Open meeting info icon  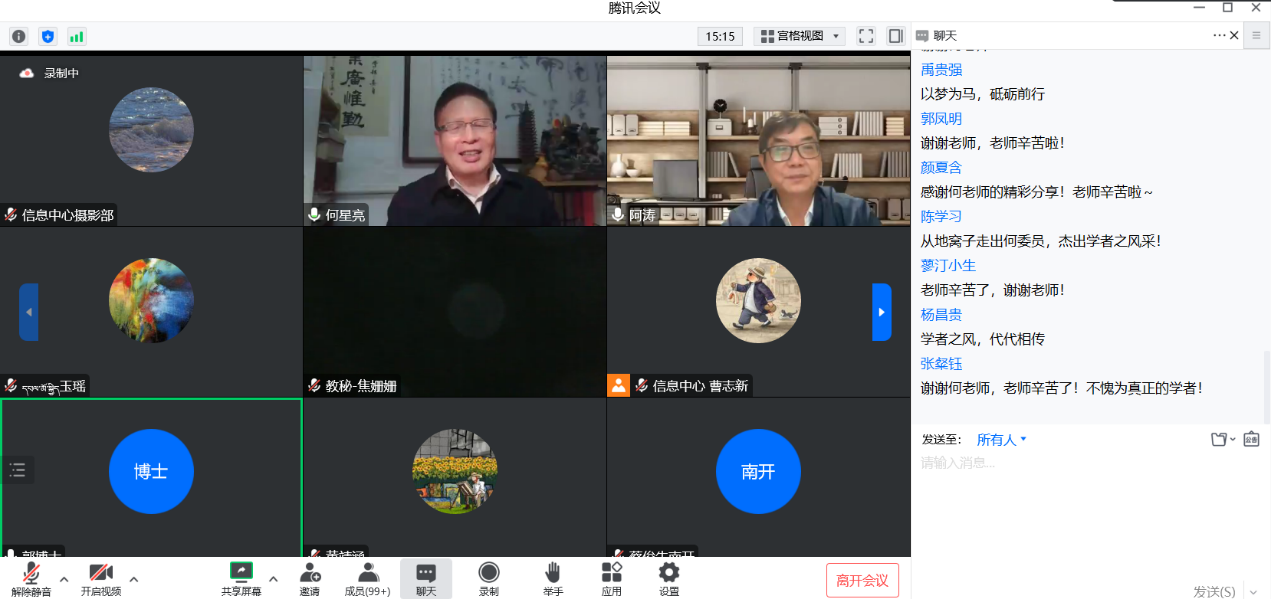[x=18, y=36]
